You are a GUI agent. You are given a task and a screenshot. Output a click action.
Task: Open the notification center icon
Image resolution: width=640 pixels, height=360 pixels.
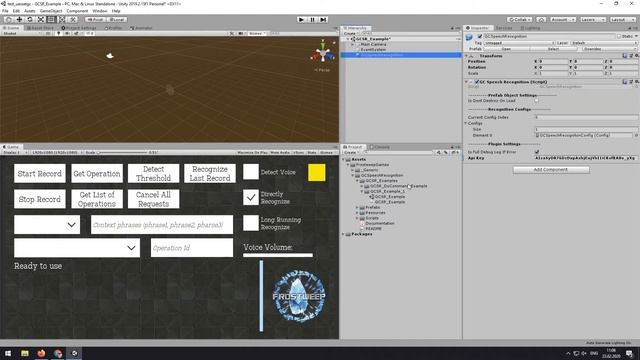click(x=629, y=353)
